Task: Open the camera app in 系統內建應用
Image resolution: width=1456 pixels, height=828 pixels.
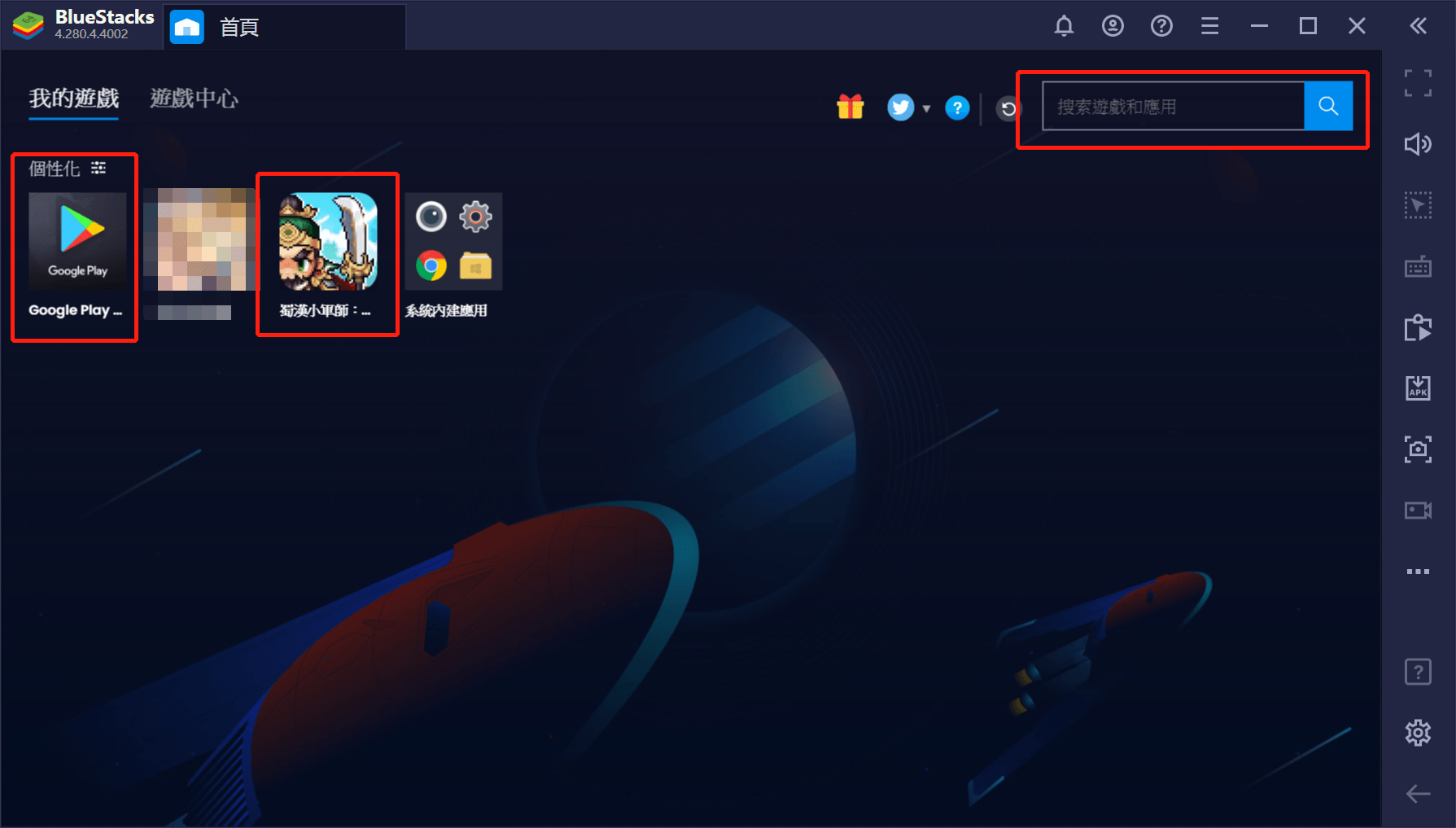Action: click(431, 217)
